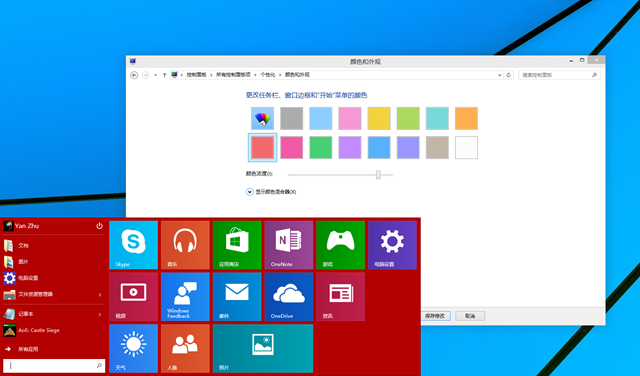This screenshot has height=376, width=640.
Task: Open the OneDrive cloud tile
Action: [289, 297]
